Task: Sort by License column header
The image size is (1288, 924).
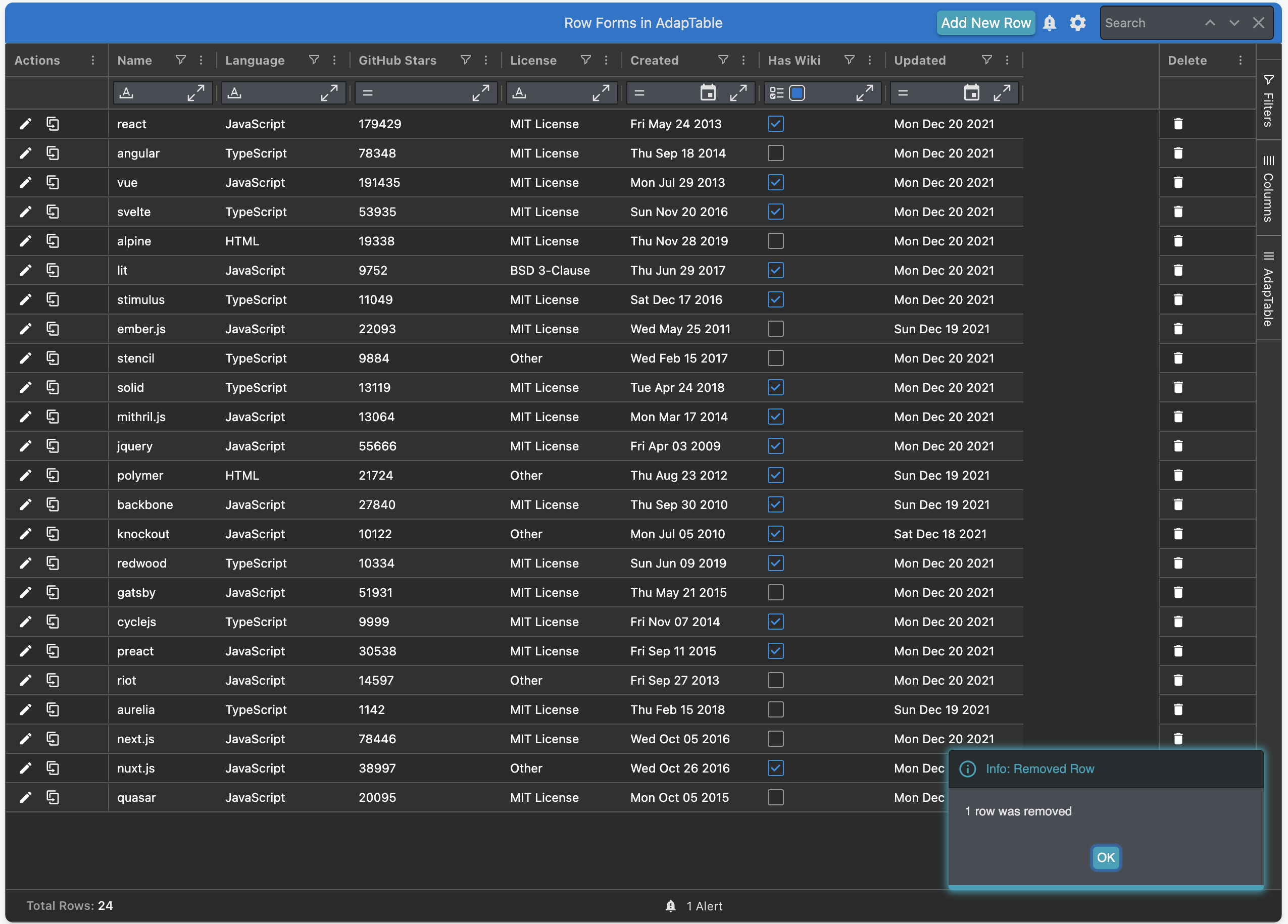Action: [x=533, y=60]
